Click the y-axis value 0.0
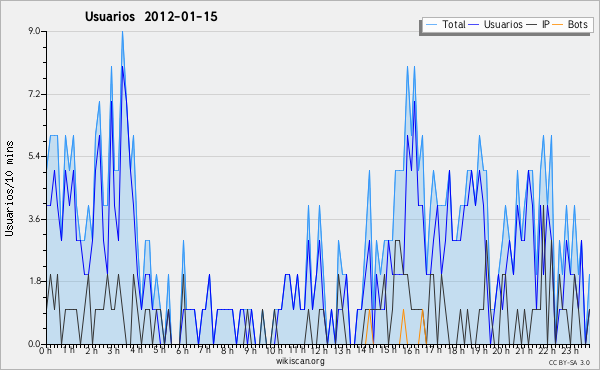600x370 pixels. tap(34, 344)
